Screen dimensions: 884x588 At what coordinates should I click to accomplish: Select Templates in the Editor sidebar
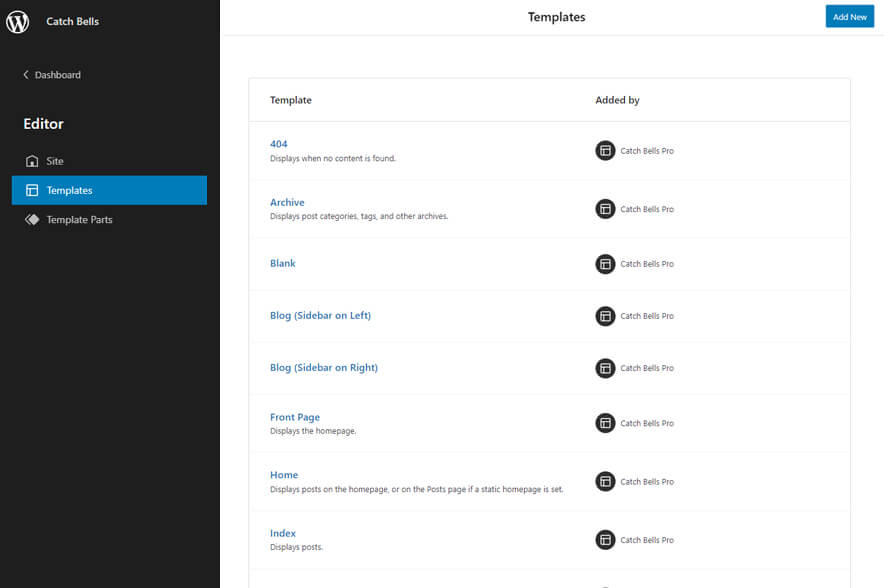point(69,190)
